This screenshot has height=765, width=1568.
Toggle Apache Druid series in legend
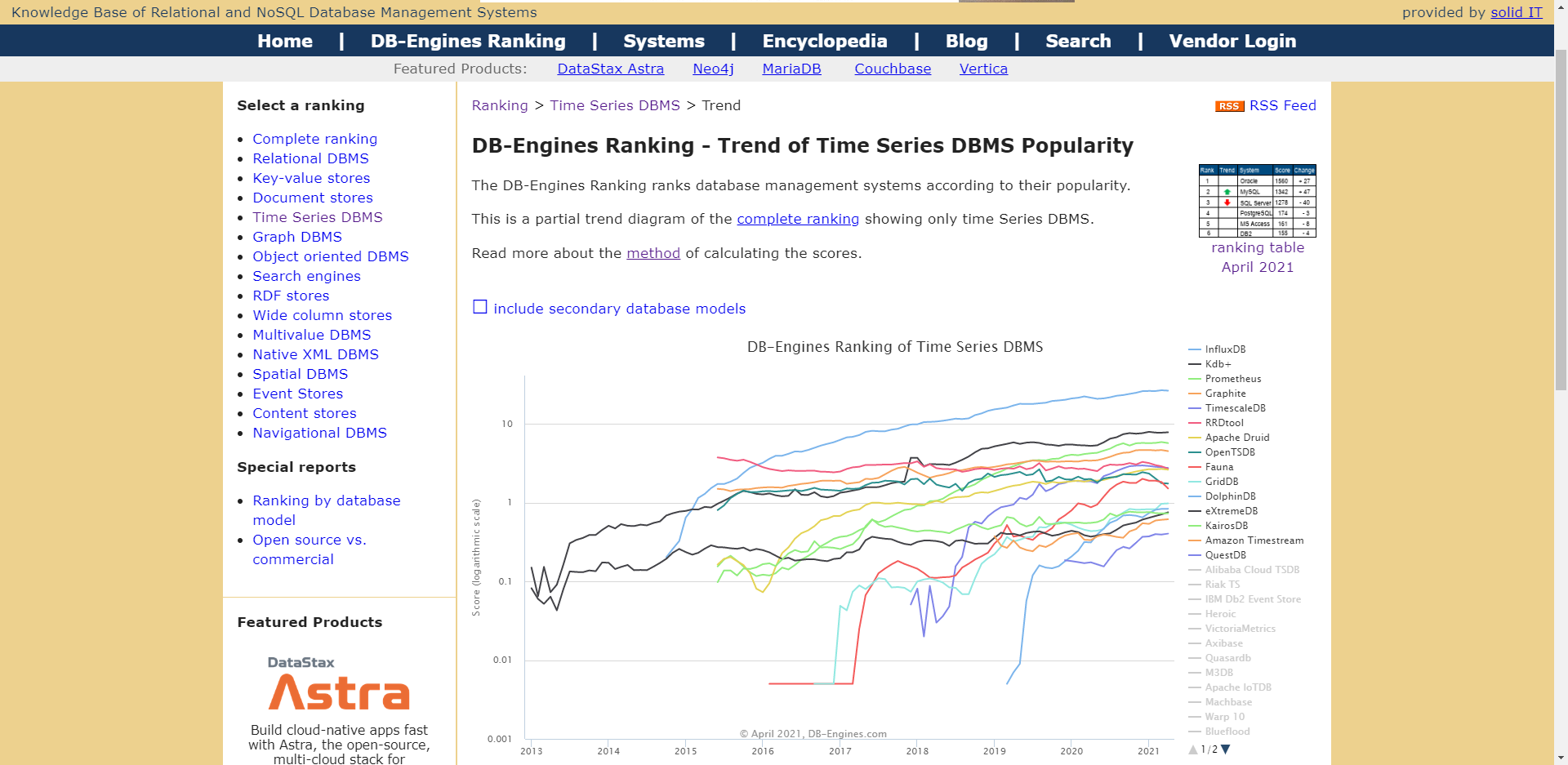pos(1229,438)
